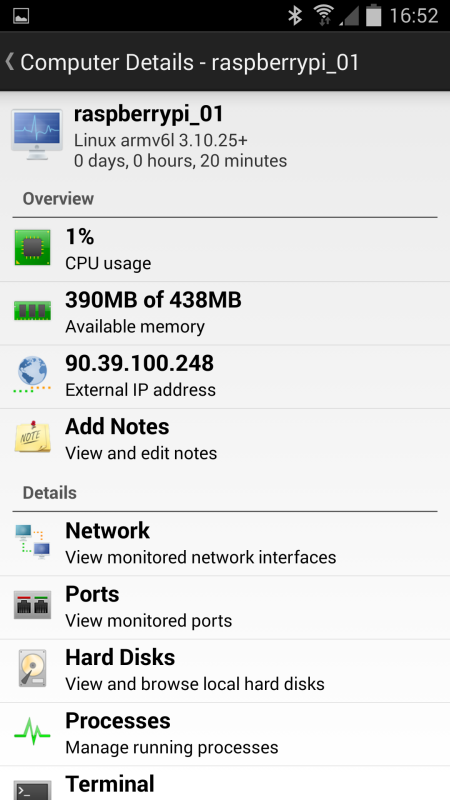Open the yellow sticky note icon
The image size is (450, 800).
click(x=32, y=437)
